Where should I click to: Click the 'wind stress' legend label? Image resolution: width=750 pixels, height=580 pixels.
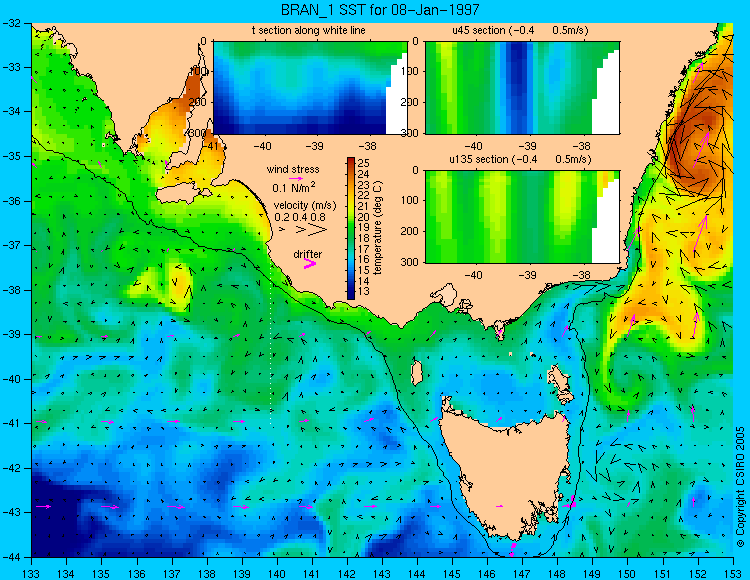293,169
